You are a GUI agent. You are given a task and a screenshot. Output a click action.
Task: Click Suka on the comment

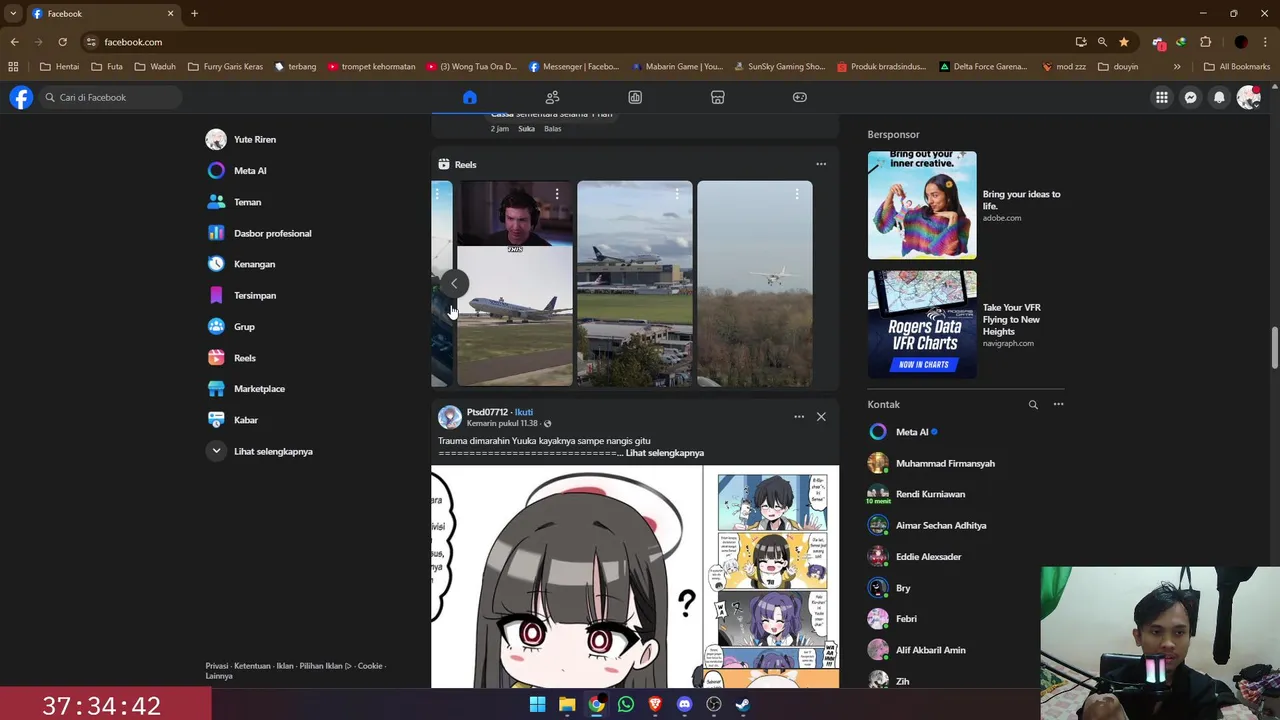(526, 129)
